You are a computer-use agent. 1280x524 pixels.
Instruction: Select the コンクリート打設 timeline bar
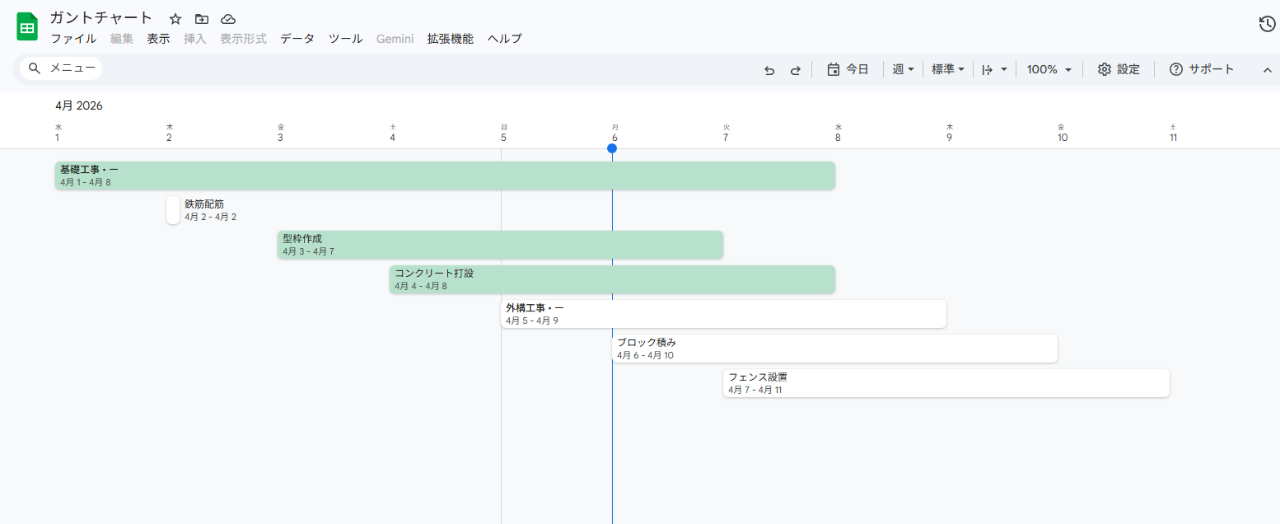coord(612,280)
